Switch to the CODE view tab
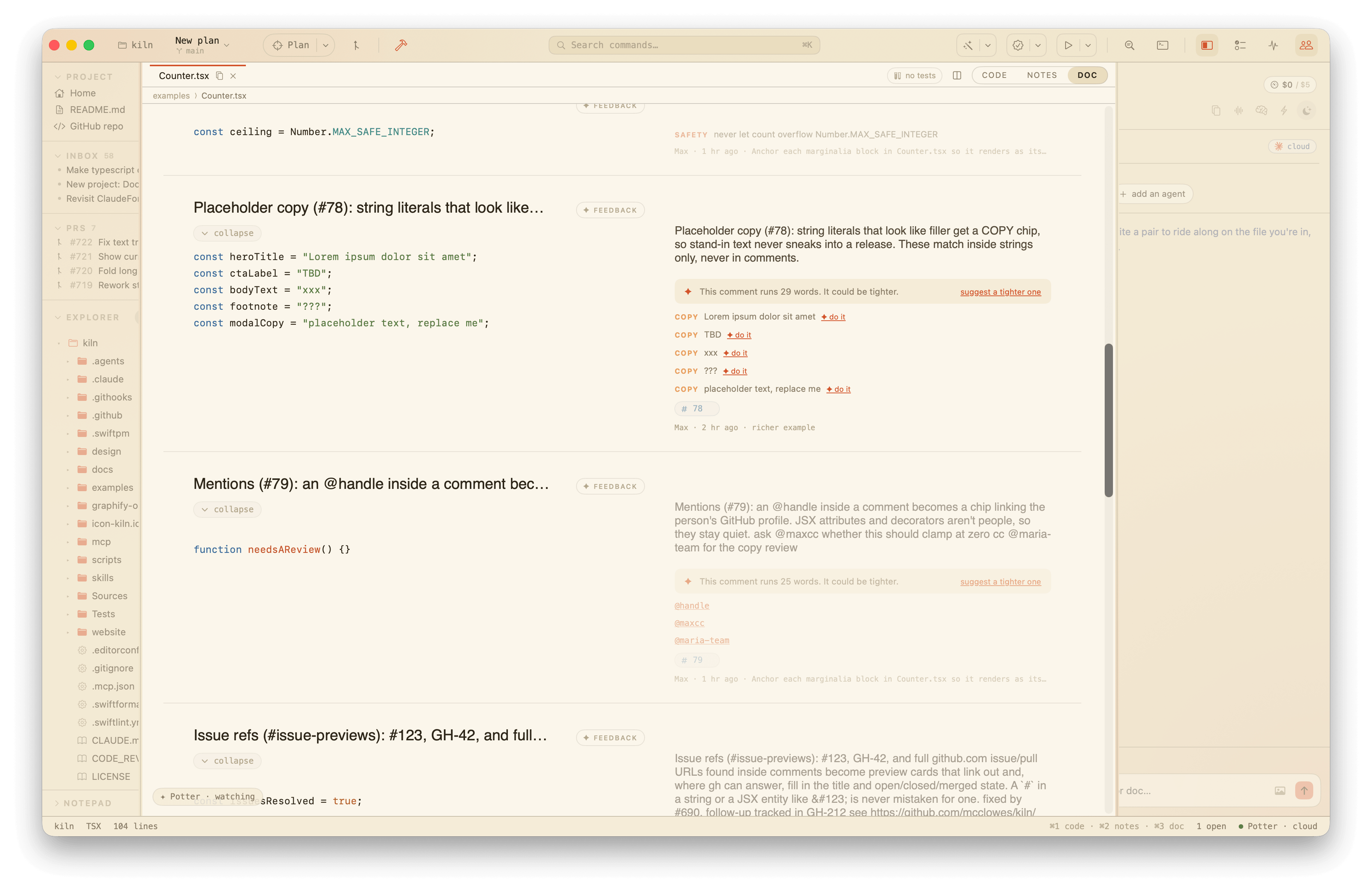The width and height of the screenshot is (1372, 892). (x=994, y=75)
